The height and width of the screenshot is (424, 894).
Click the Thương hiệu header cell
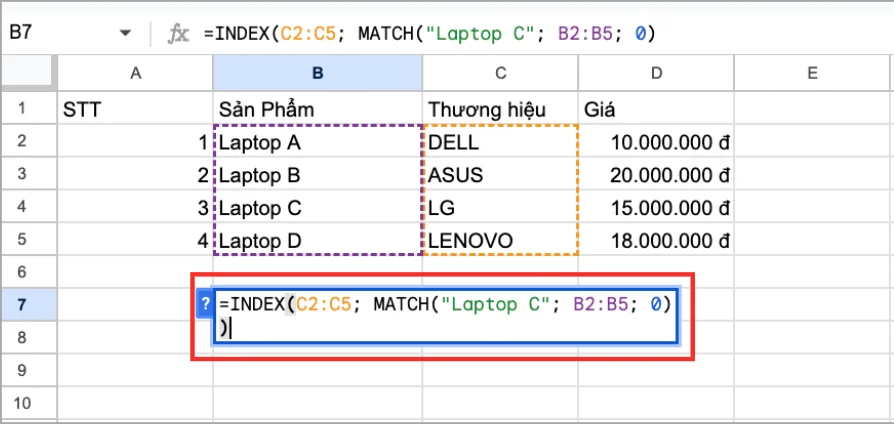(500, 108)
